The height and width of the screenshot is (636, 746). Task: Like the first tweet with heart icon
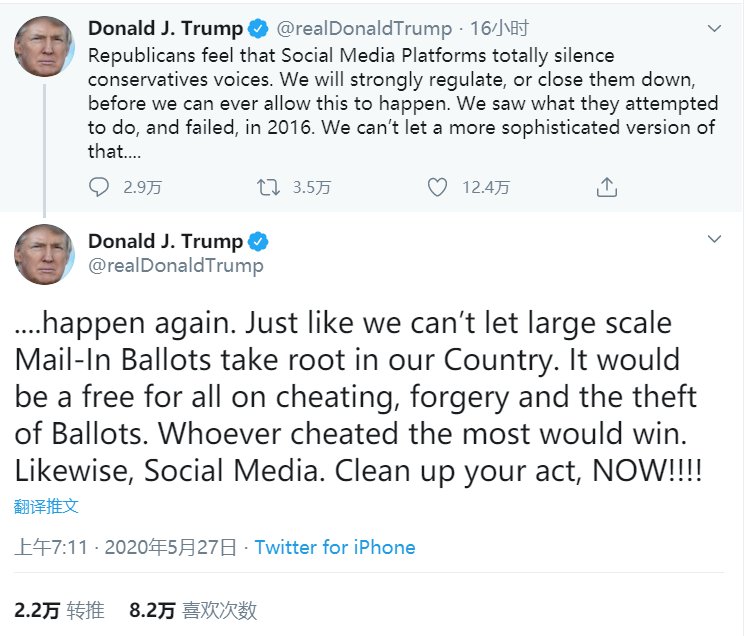tap(437, 187)
